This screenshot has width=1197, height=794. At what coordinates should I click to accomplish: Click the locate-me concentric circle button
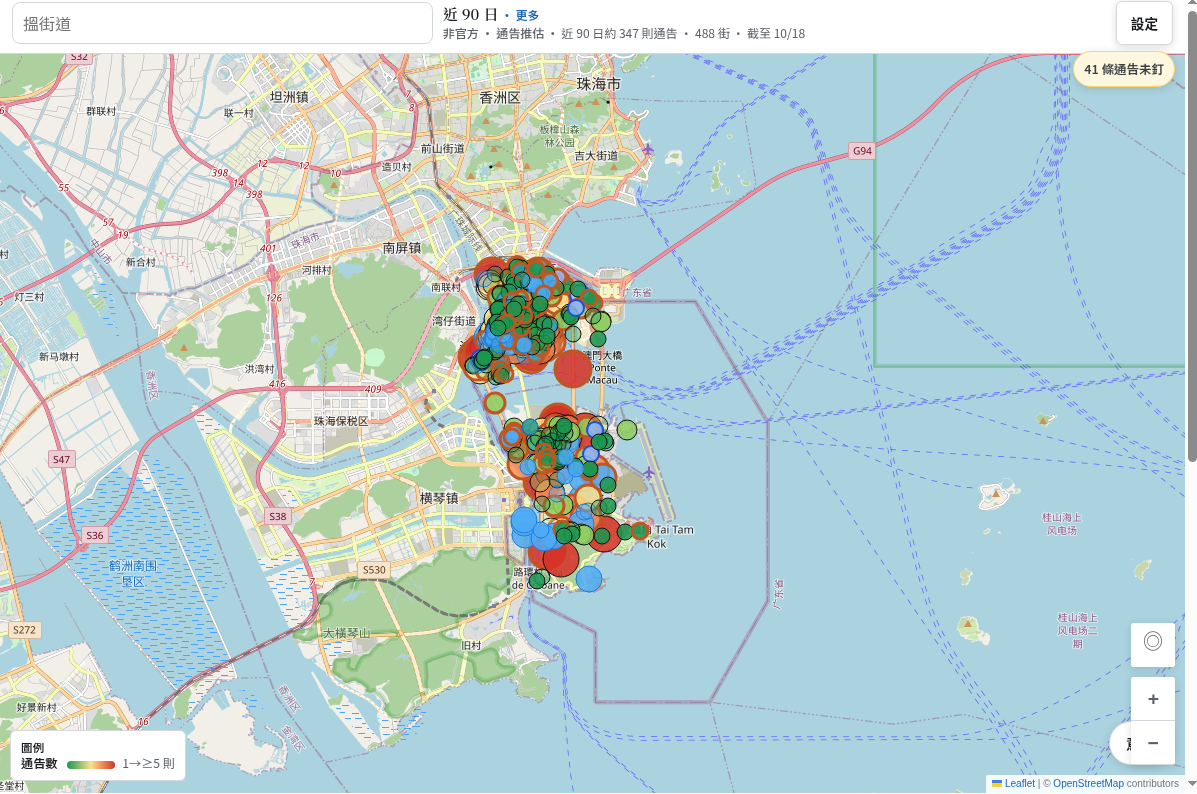(1153, 644)
